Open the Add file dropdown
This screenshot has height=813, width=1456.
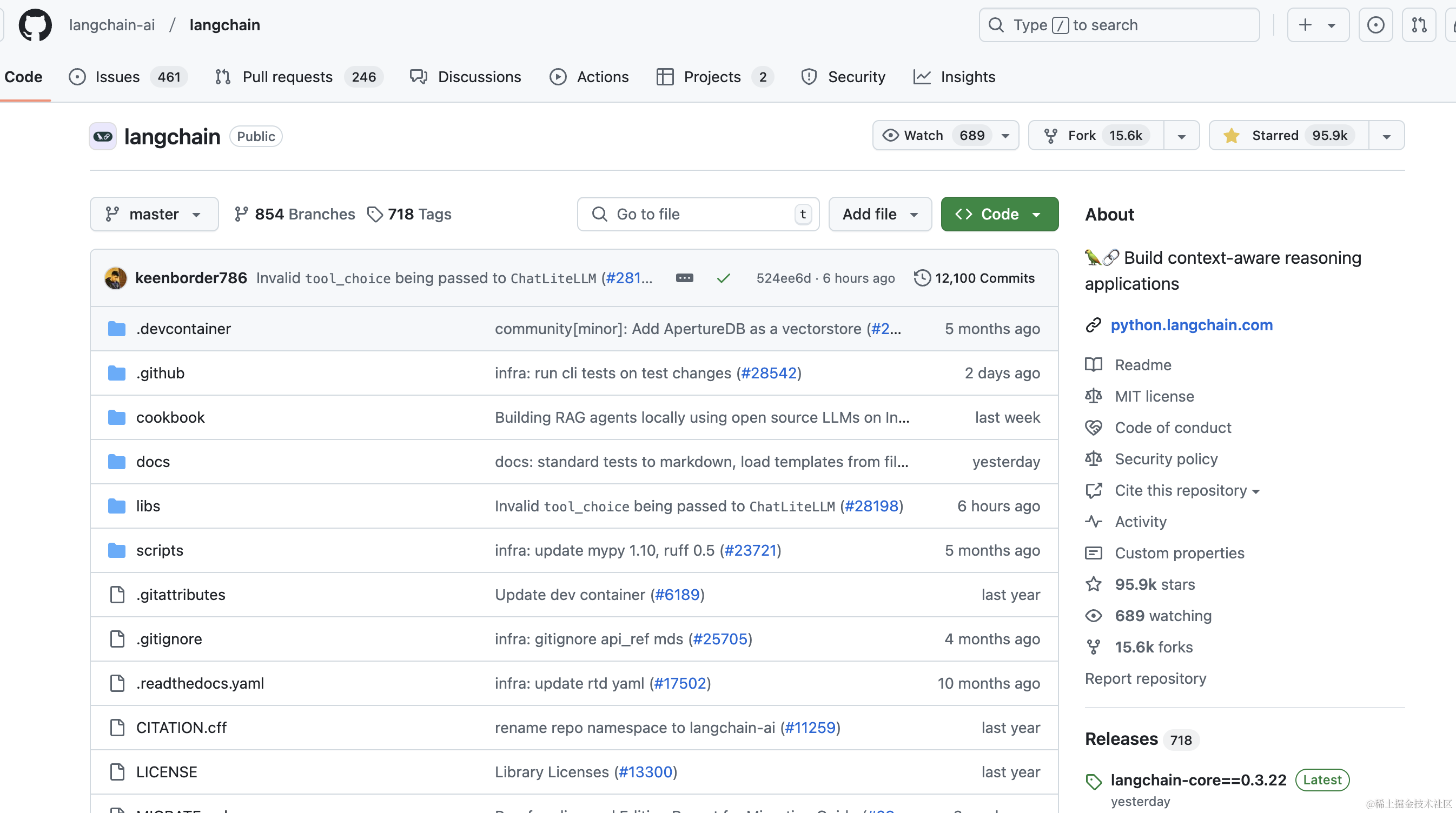coord(879,214)
